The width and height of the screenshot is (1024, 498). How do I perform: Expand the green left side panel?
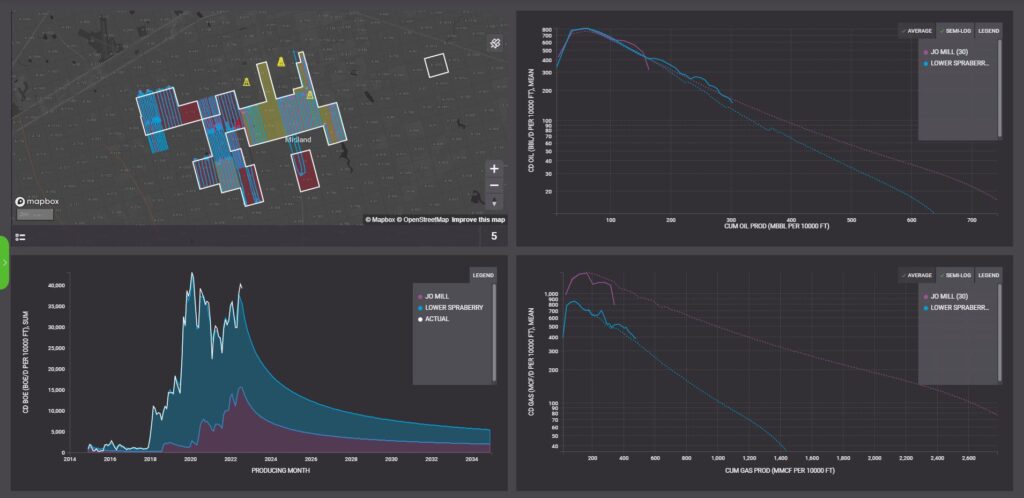click(5, 263)
